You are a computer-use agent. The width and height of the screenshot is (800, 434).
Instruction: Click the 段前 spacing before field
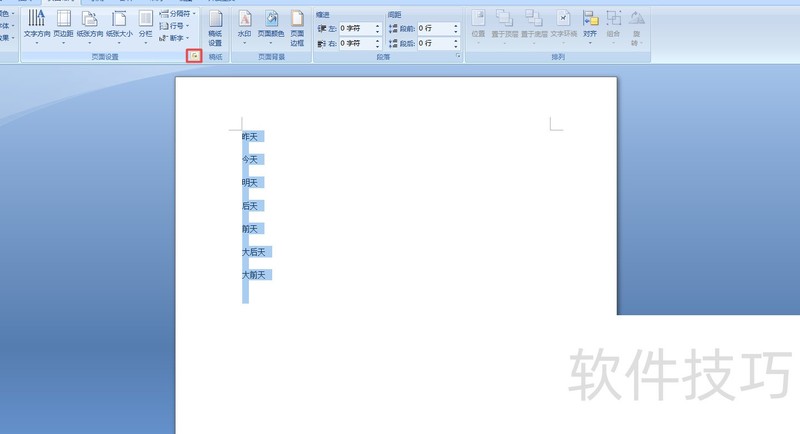pos(435,29)
